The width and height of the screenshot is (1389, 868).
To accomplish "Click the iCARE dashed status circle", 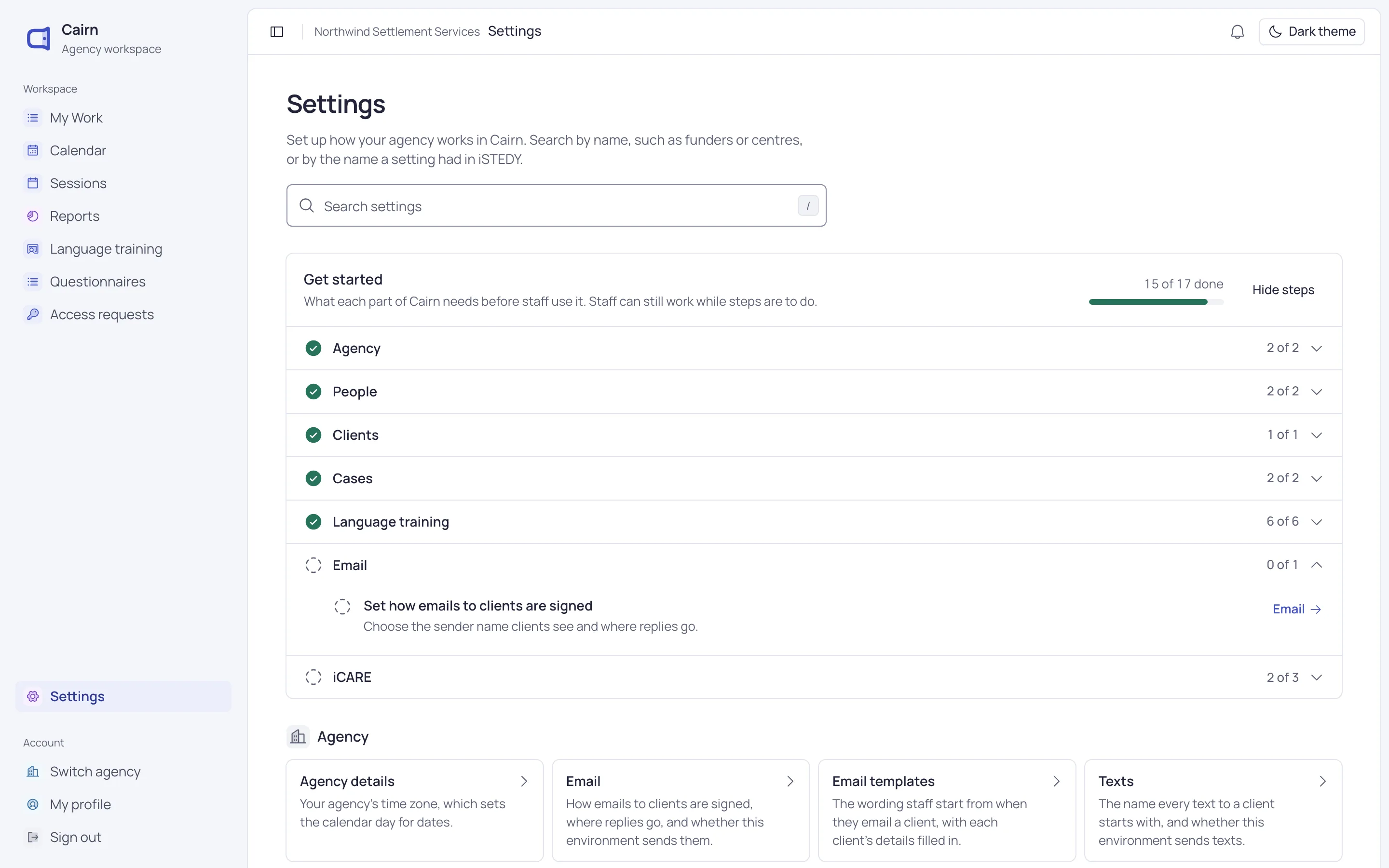I will click(313, 678).
